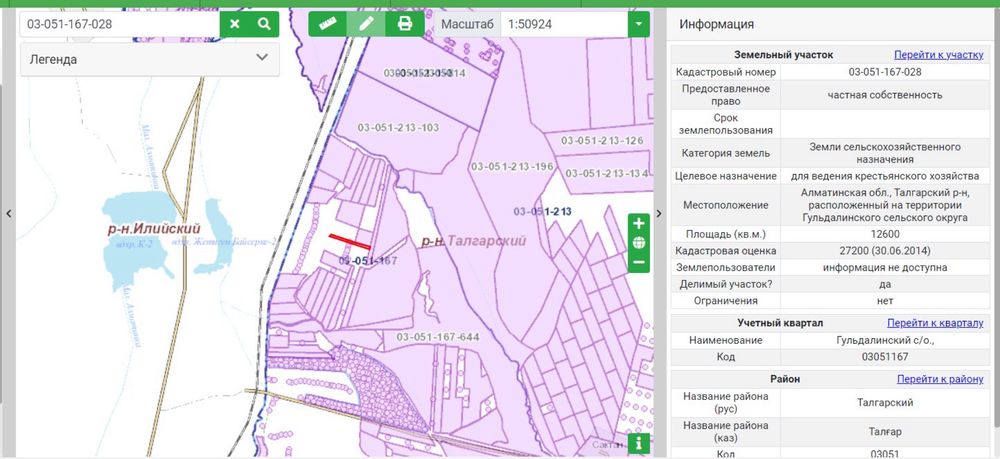The height and width of the screenshot is (459, 1000).
Task: Open the map info button
Action: tap(639, 443)
